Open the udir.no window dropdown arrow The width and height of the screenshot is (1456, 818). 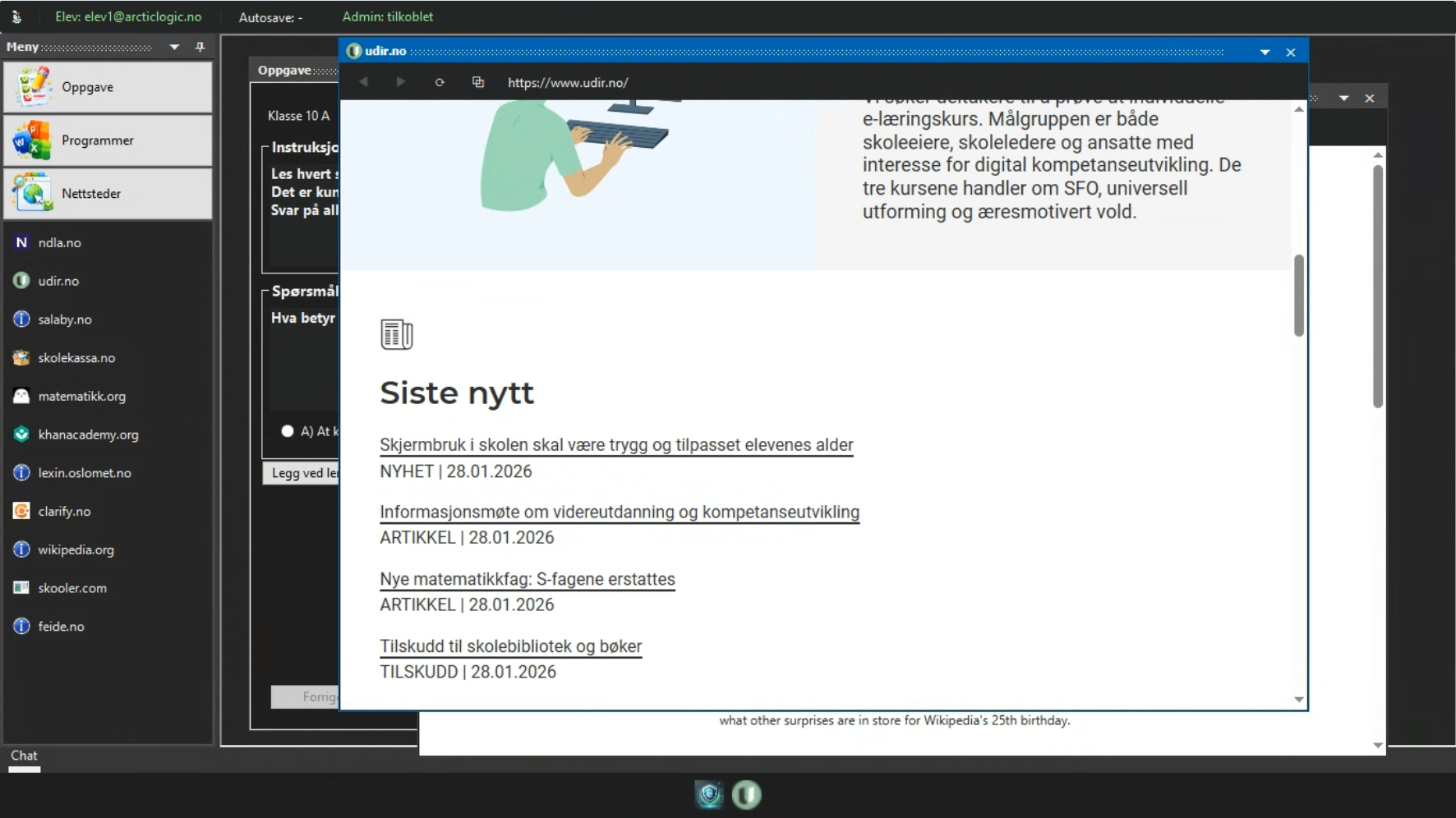[1264, 52]
